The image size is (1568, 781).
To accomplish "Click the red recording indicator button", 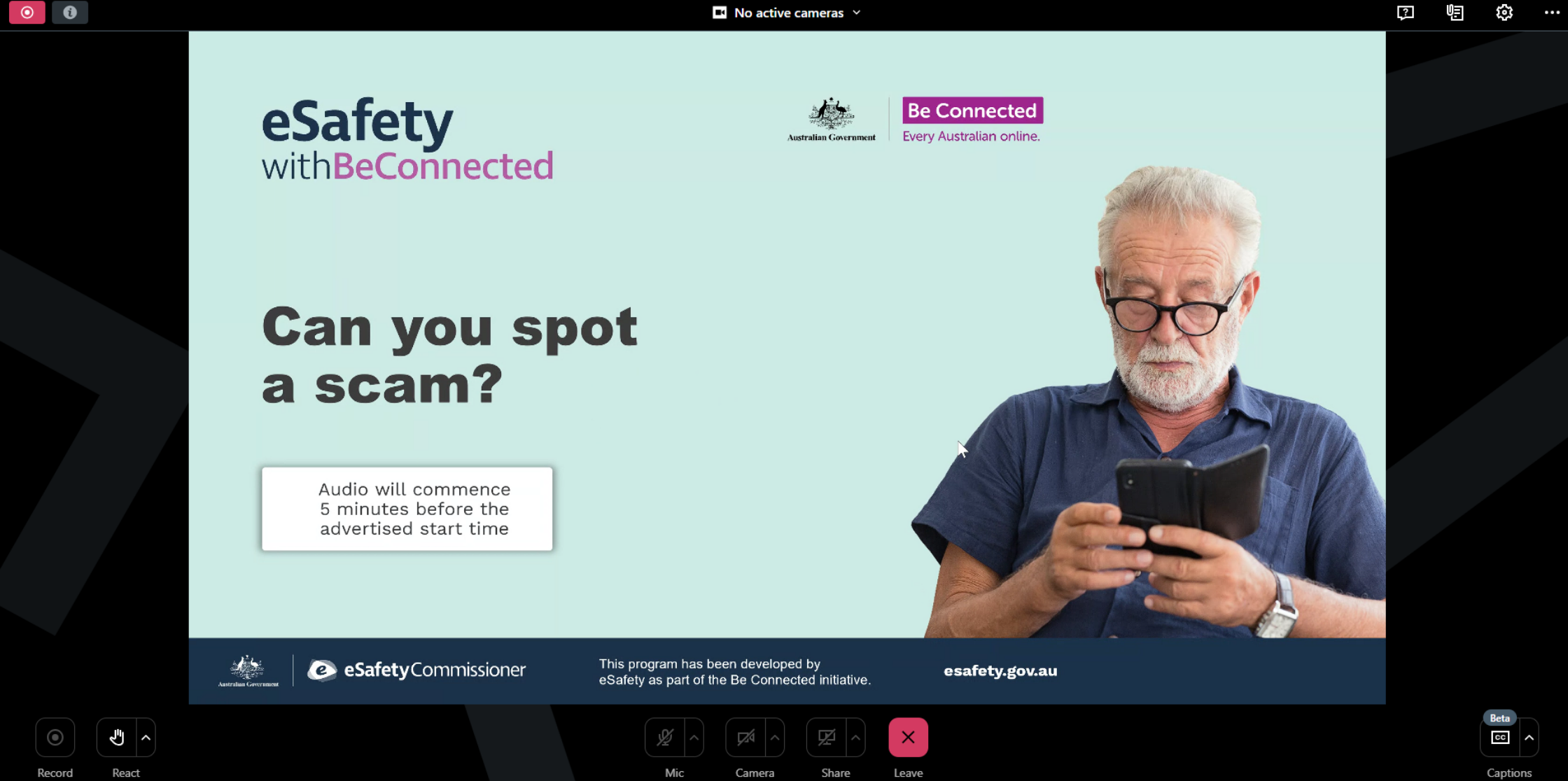I will tap(27, 12).
